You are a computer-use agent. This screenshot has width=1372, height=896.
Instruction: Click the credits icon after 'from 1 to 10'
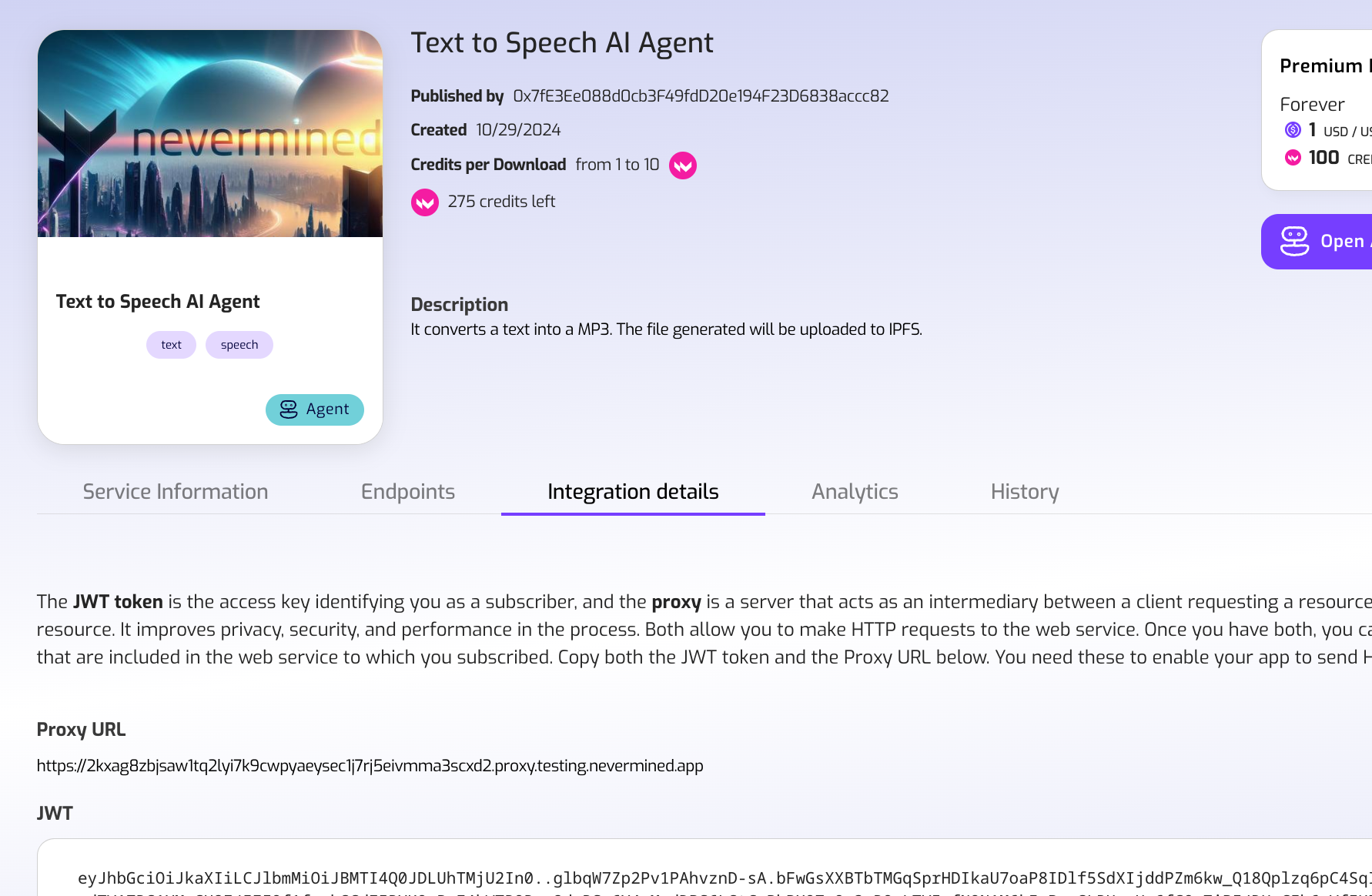point(682,165)
